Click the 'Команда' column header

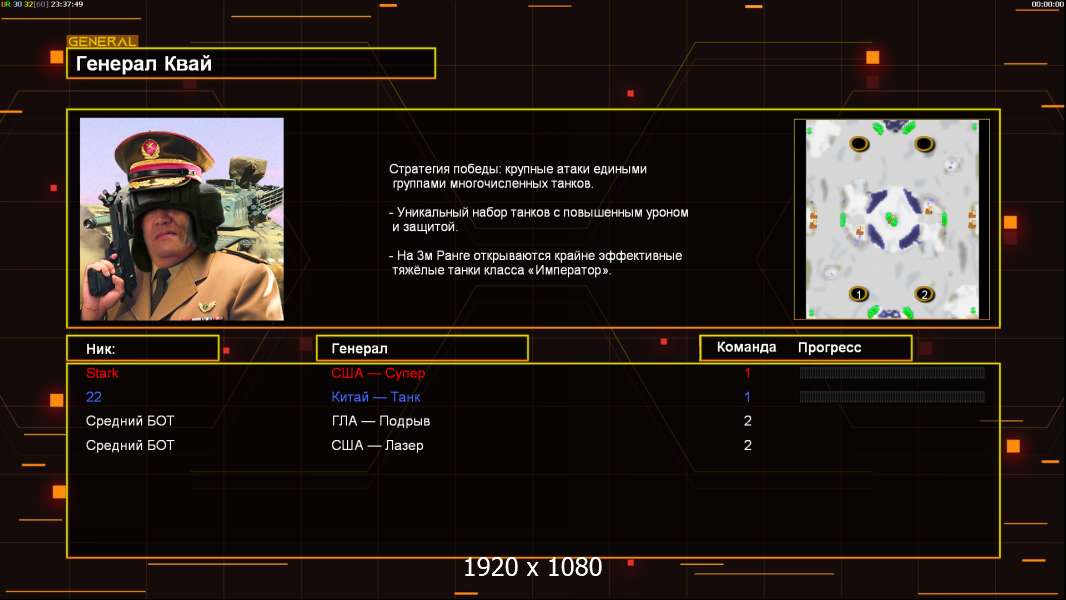coord(746,347)
